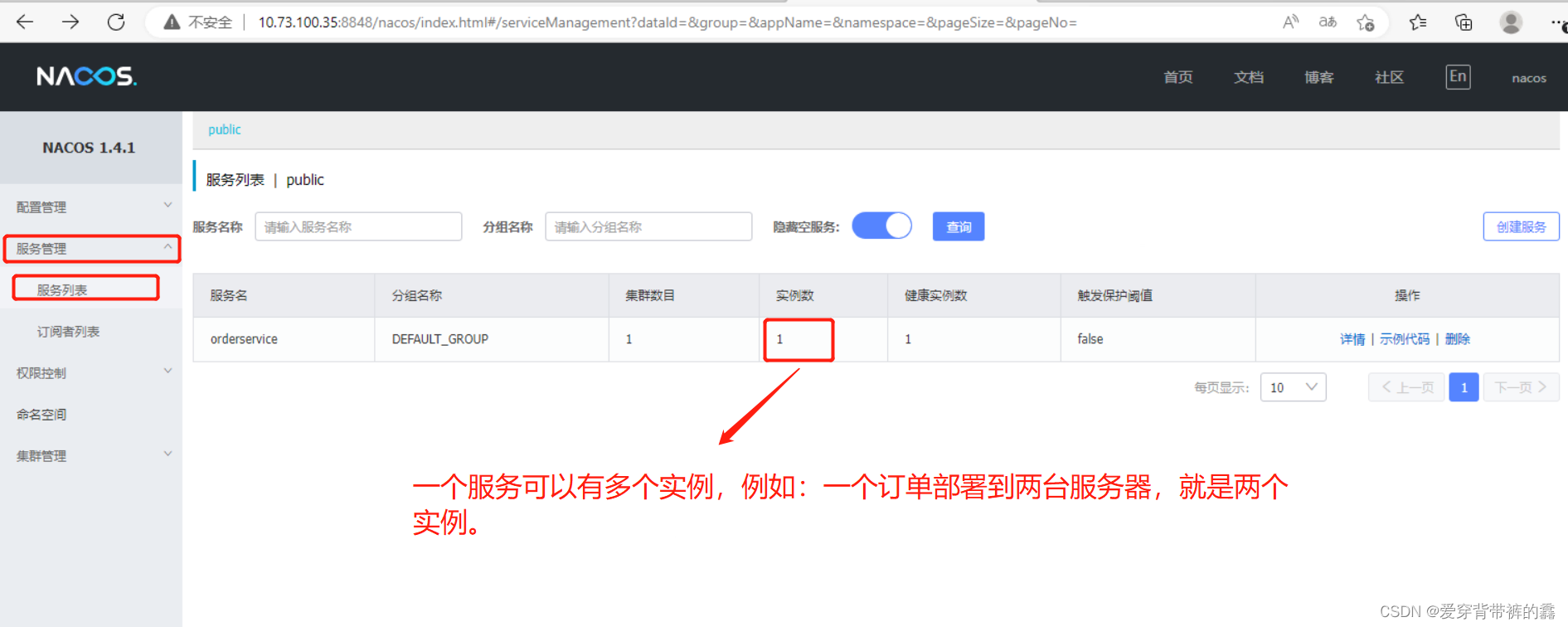
Task: Switch language with the En button
Action: coord(1458,76)
